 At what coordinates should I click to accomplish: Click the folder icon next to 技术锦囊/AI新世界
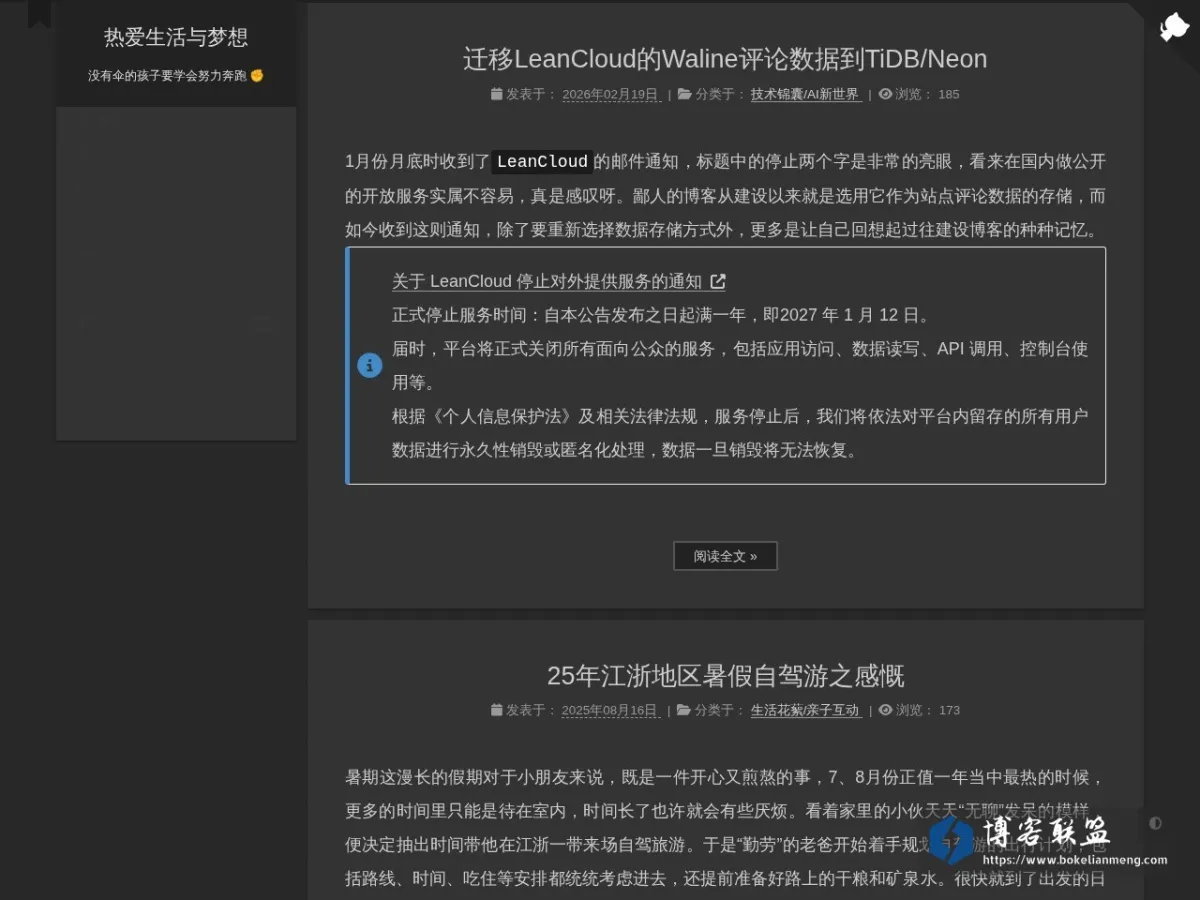click(x=684, y=94)
